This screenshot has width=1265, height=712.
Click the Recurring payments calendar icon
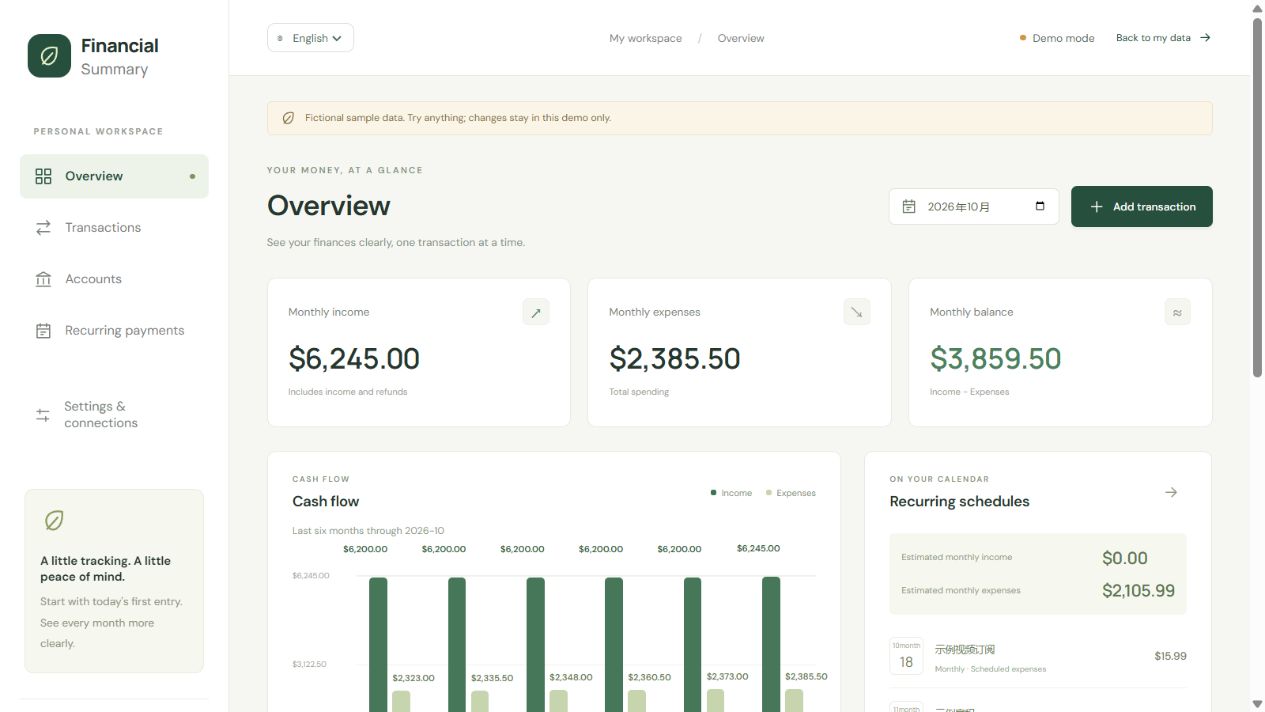coord(43,331)
